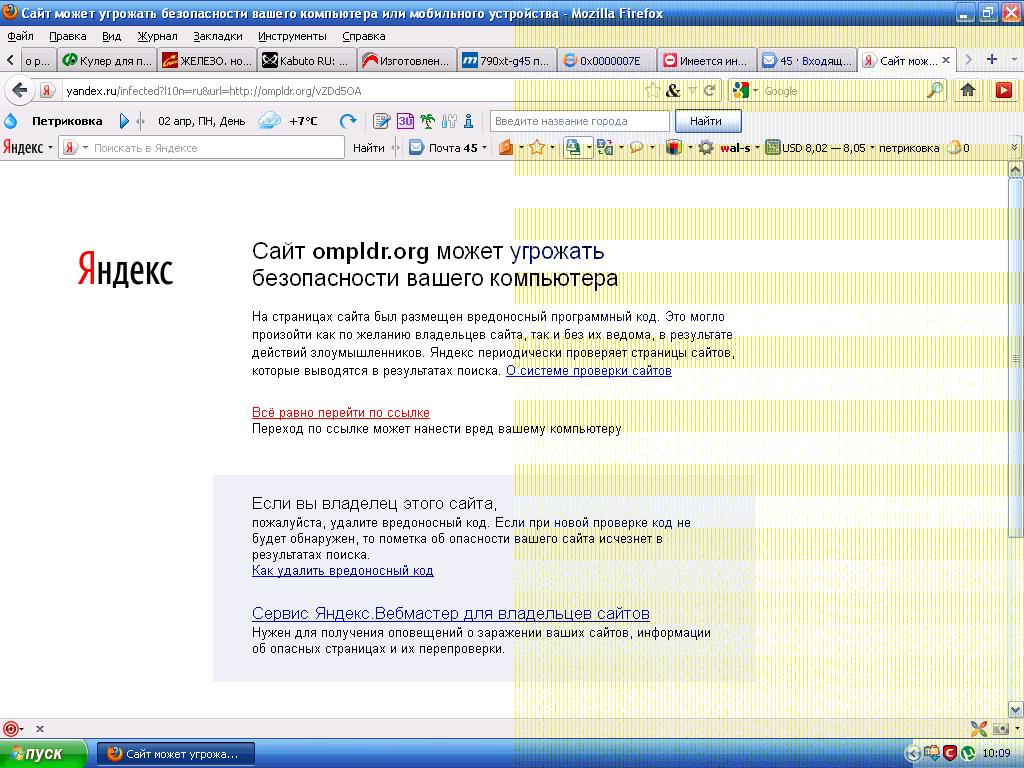Click the settings gear in Yandex bar
The image size is (1024, 768).
[x=705, y=148]
